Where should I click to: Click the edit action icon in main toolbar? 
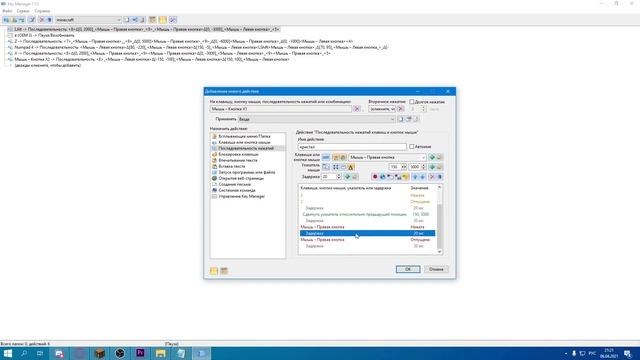[x=31, y=20]
